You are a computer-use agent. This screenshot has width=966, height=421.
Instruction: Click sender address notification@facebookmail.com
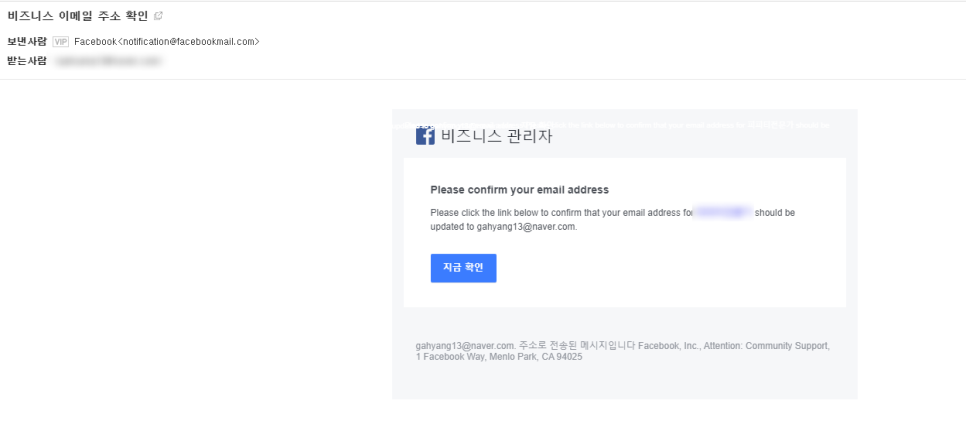[188, 42]
